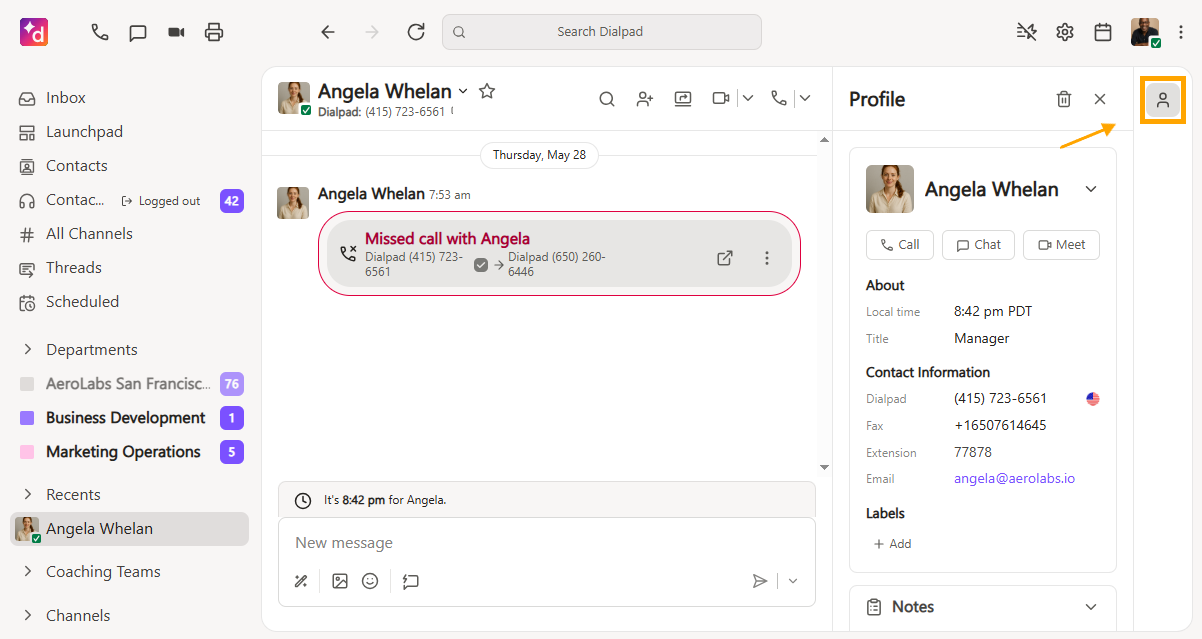
Task: Open Launchpad in the sidebar
Action: point(129,132)
